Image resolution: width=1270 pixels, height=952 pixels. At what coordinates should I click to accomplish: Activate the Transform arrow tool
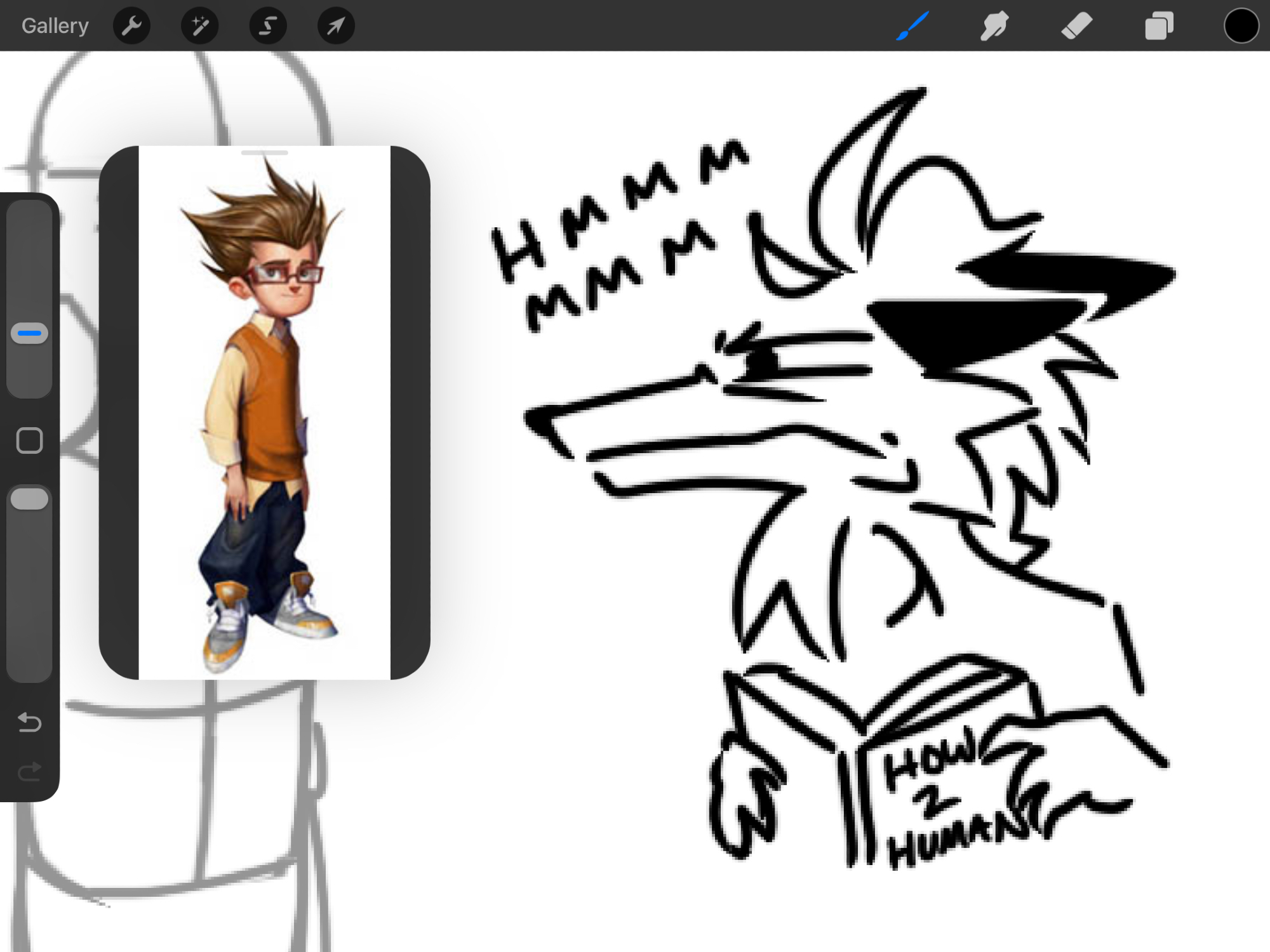(336, 26)
